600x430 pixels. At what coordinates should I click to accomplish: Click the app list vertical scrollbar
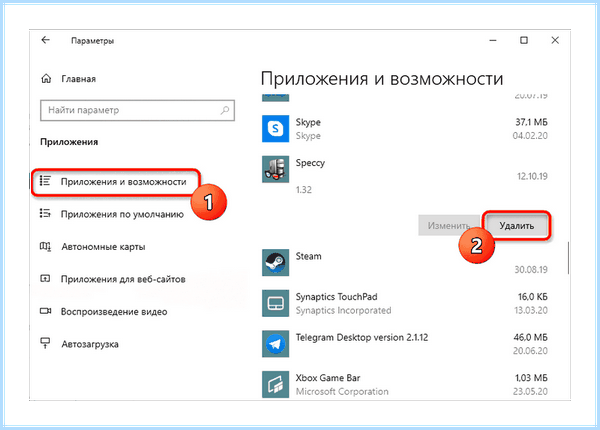pyautogui.click(x=568, y=257)
